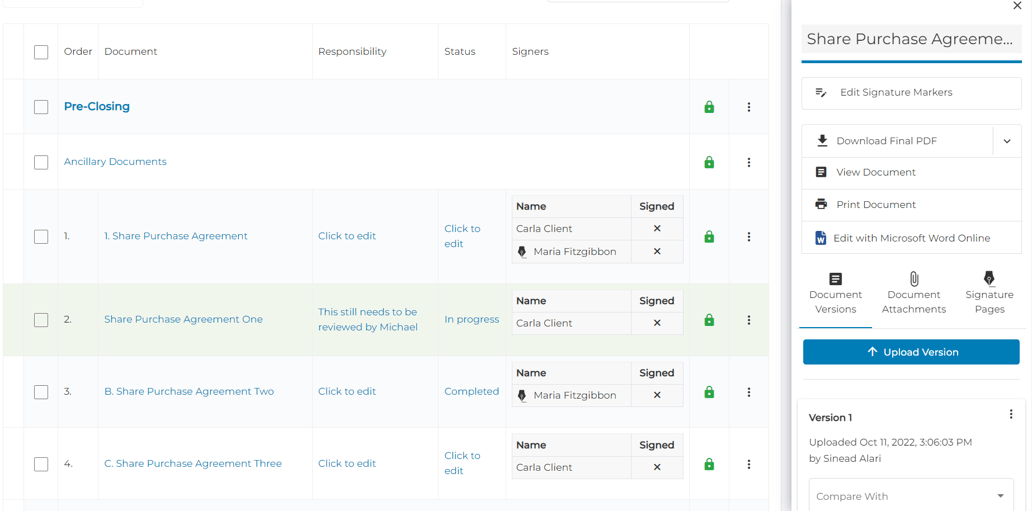The width and height of the screenshot is (1032, 511).
Task: Select checkbox for C. Share Purchase Agreement Three
Action: 41,464
